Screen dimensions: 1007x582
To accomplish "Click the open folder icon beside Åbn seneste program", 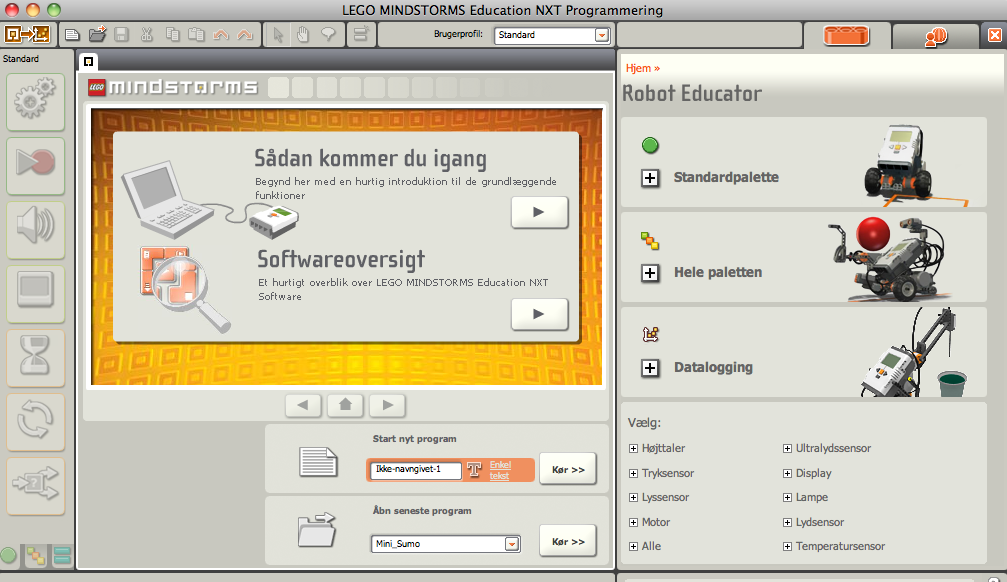I will click(317, 530).
